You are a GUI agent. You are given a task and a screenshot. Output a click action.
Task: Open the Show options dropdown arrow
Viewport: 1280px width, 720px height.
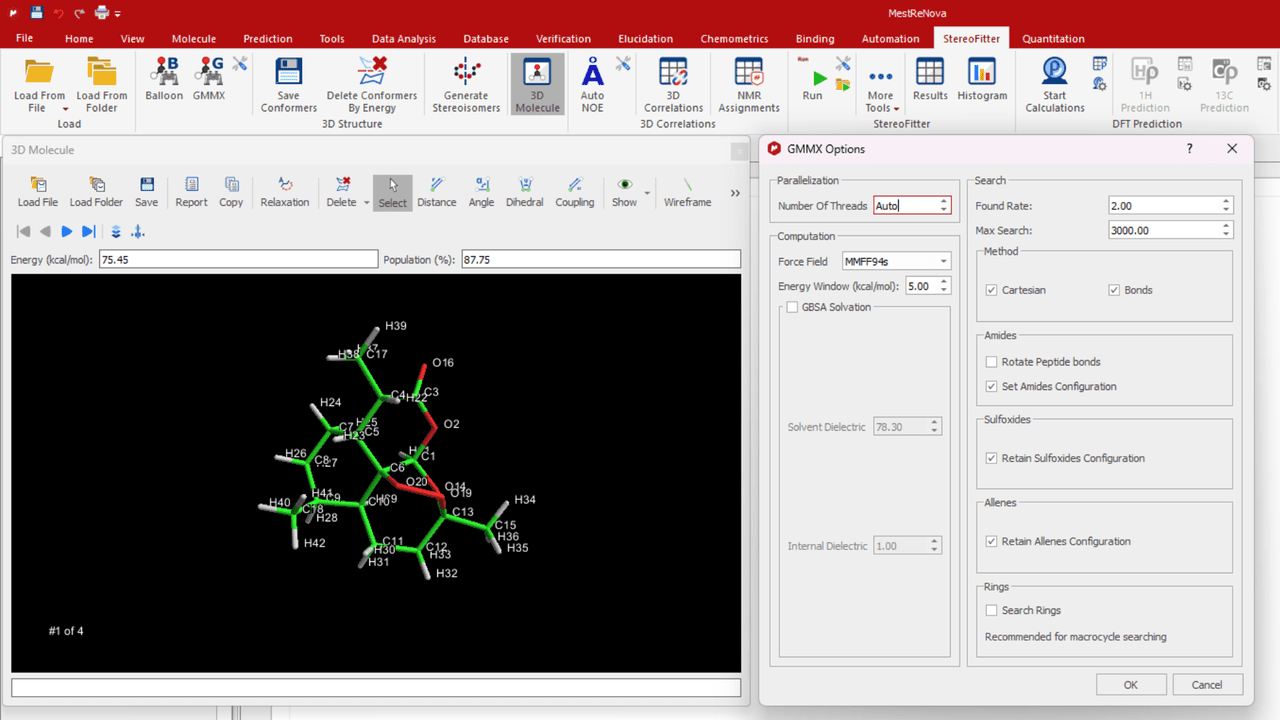click(648, 193)
